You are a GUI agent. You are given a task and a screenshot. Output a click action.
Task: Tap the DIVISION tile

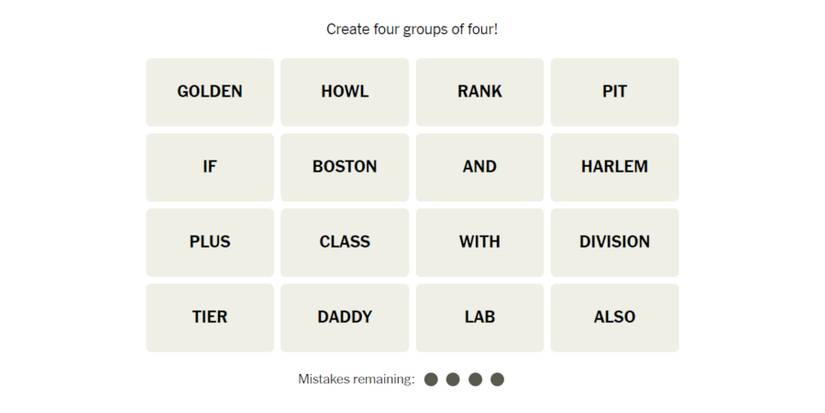[615, 242]
